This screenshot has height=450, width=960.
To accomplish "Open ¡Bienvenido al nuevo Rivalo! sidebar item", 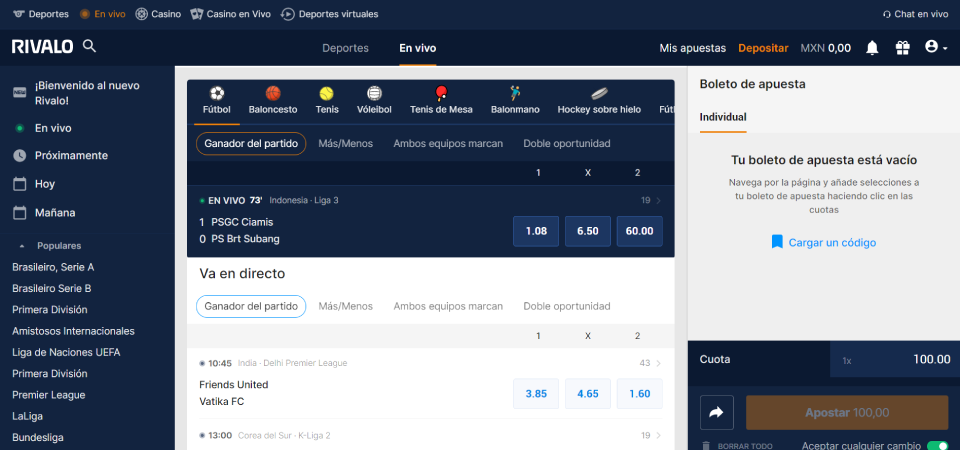I will click(x=87, y=93).
